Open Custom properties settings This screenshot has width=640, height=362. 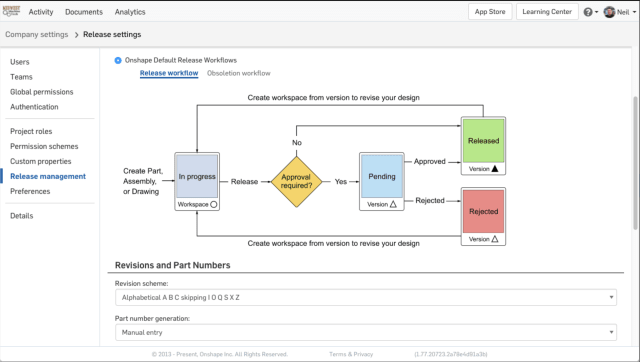pyautogui.click(x=41, y=162)
